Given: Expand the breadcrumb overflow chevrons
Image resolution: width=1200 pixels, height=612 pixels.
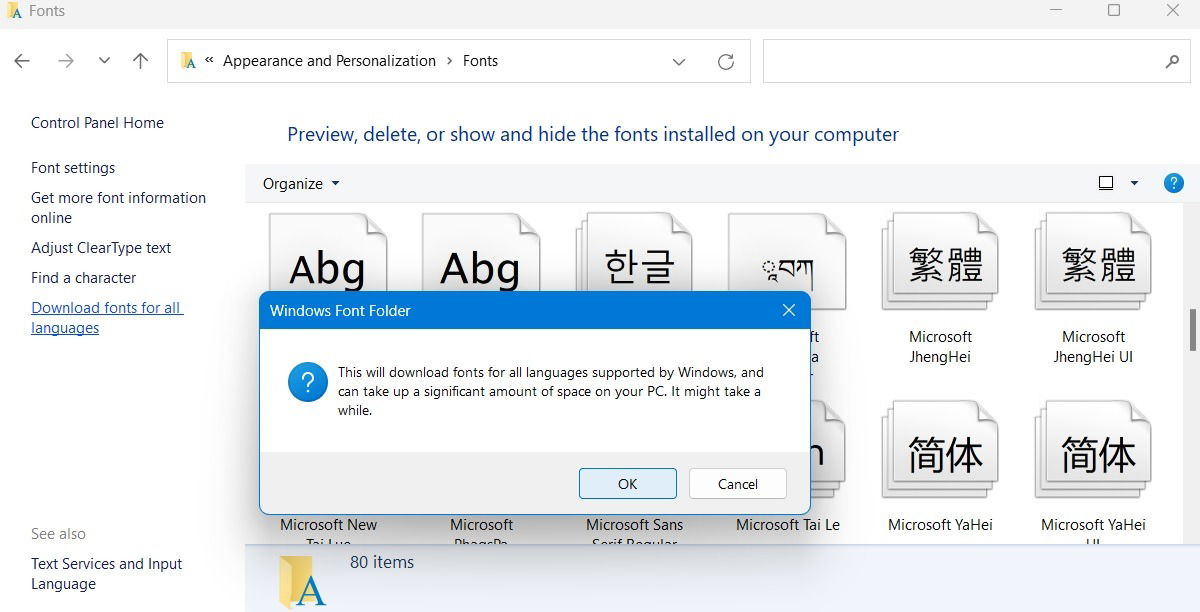Looking at the screenshot, I should pos(210,61).
